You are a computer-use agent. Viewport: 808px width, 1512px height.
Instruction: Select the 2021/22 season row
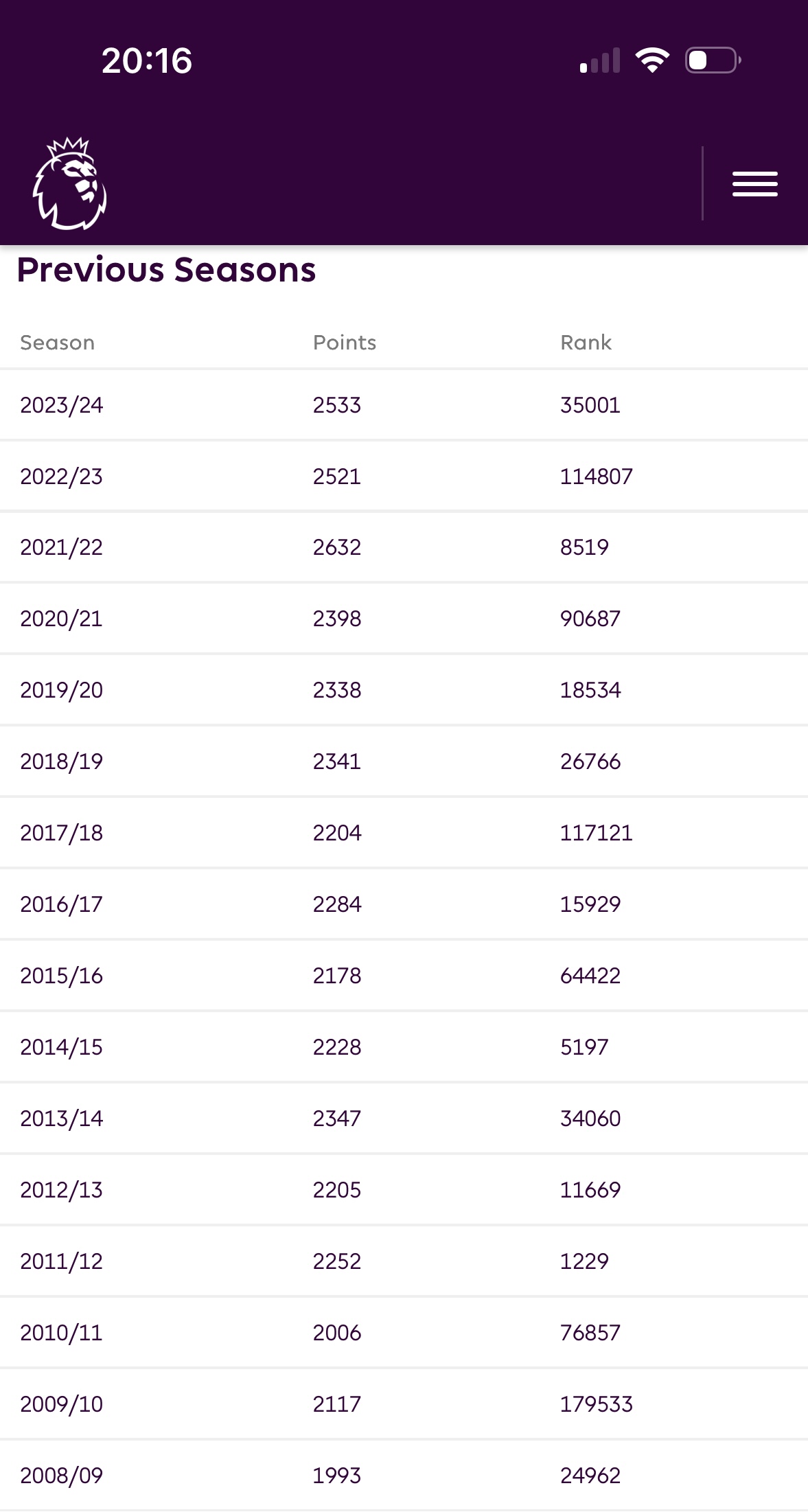(x=404, y=547)
